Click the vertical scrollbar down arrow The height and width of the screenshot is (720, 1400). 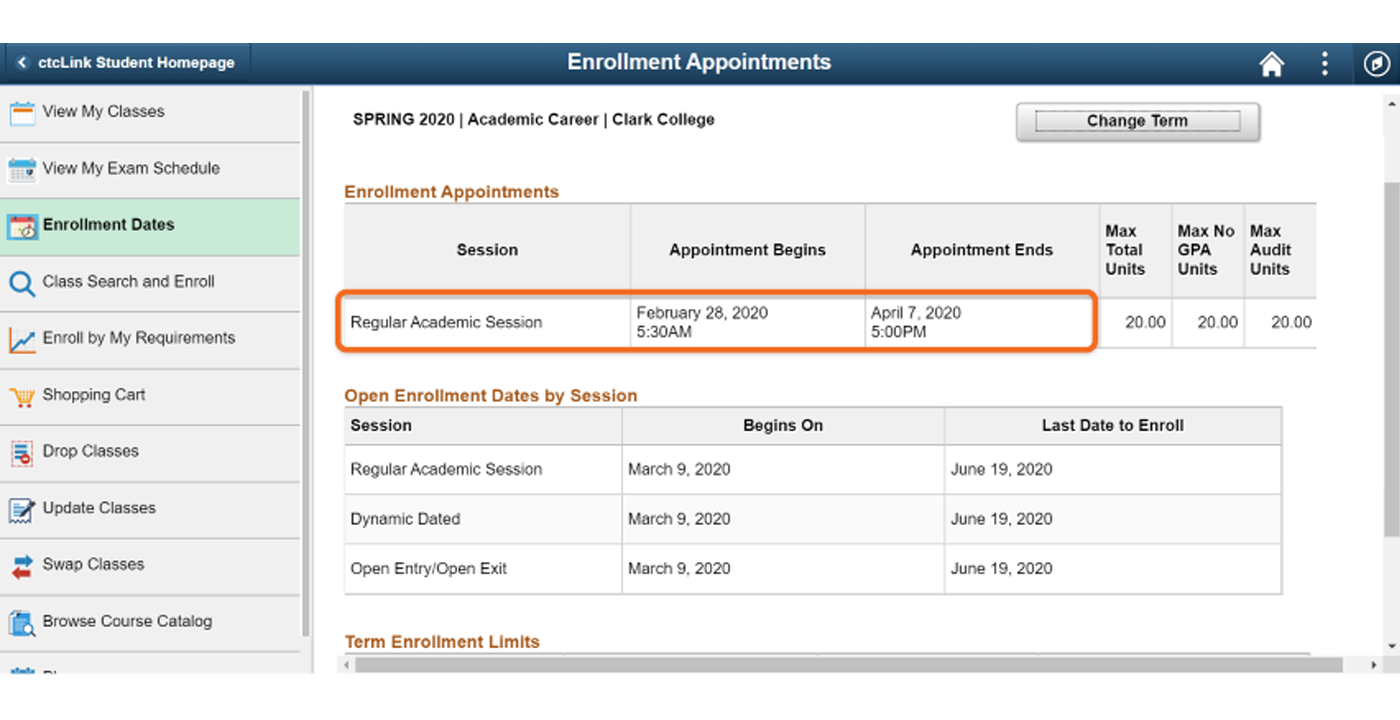pyautogui.click(x=1391, y=647)
